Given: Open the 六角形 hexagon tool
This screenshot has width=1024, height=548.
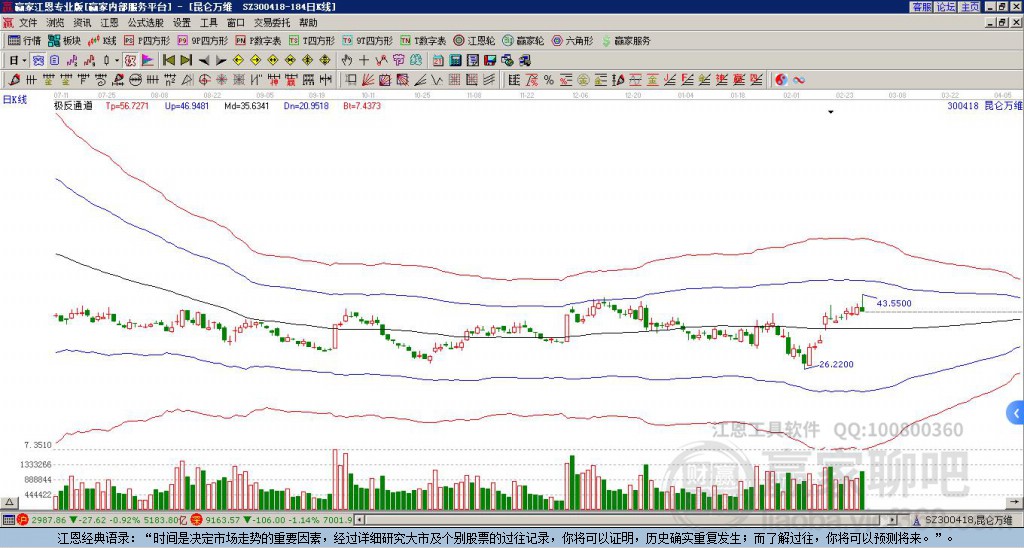Looking at the screenshot, I should coord(572,40).
